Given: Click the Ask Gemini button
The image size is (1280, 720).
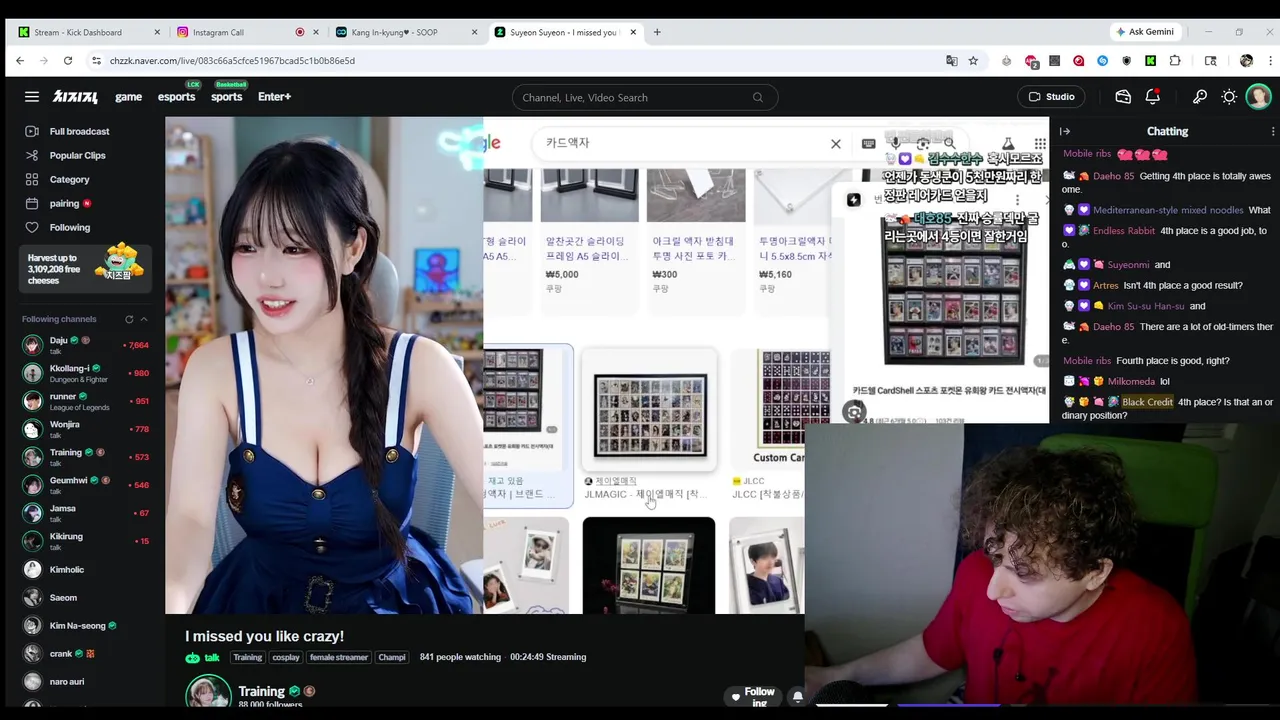Looking at the screenshot, I should (1145, 32).
